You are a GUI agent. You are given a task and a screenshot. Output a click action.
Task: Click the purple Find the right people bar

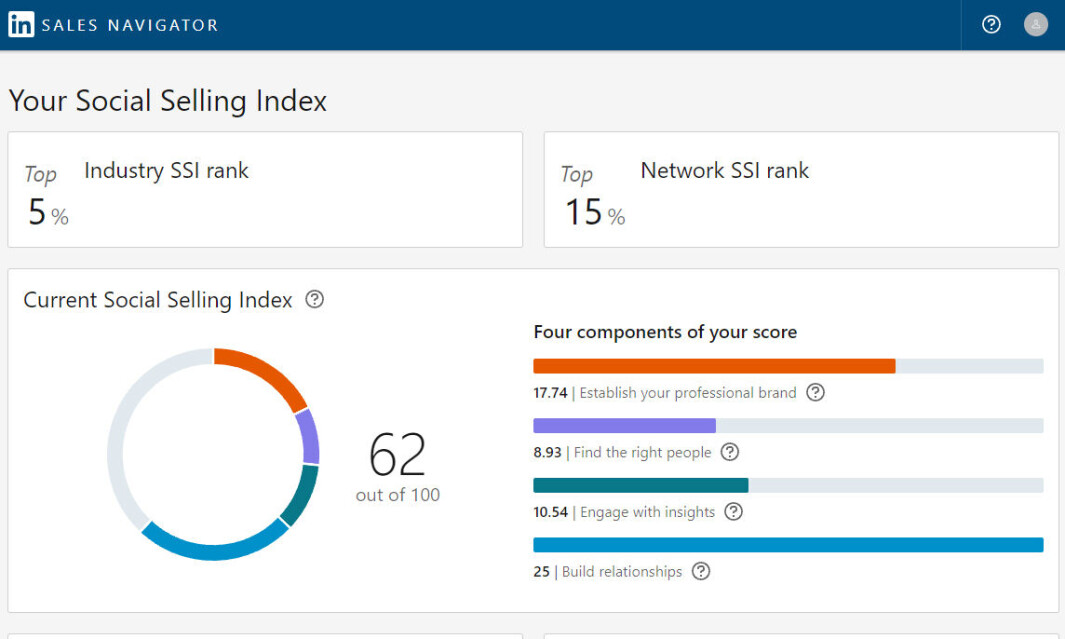coord(624,426)
